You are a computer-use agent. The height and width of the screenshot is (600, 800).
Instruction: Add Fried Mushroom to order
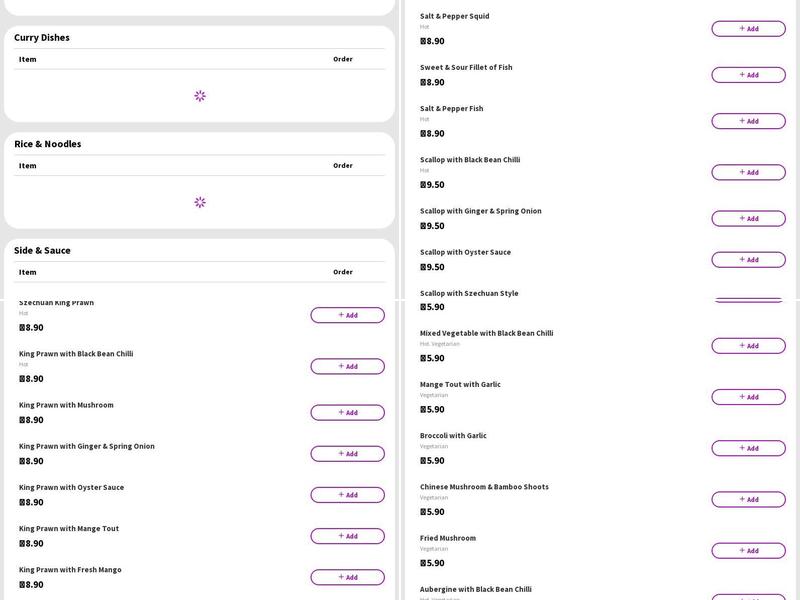(x=748, y=550)
